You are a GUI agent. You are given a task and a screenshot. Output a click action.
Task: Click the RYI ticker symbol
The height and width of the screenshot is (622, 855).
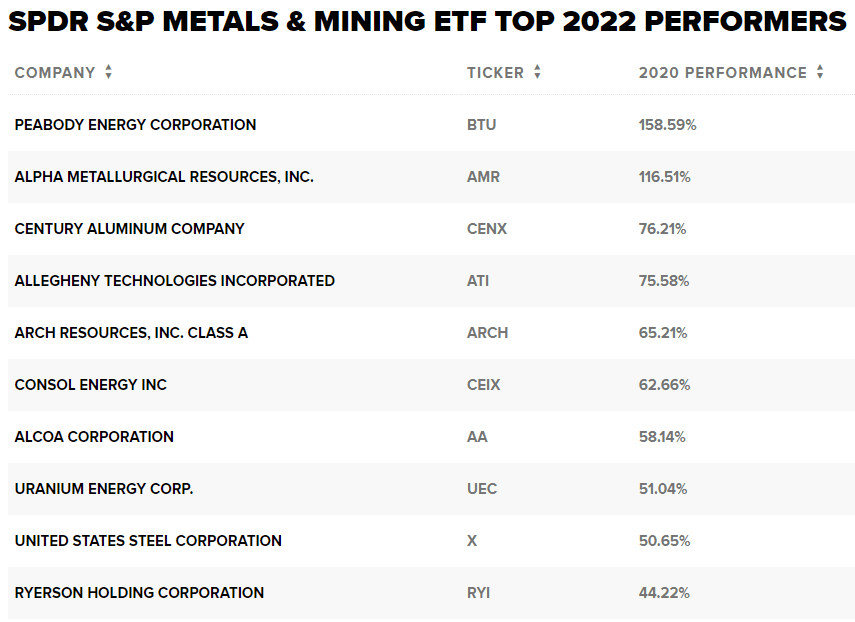click(x=479, y=593)
